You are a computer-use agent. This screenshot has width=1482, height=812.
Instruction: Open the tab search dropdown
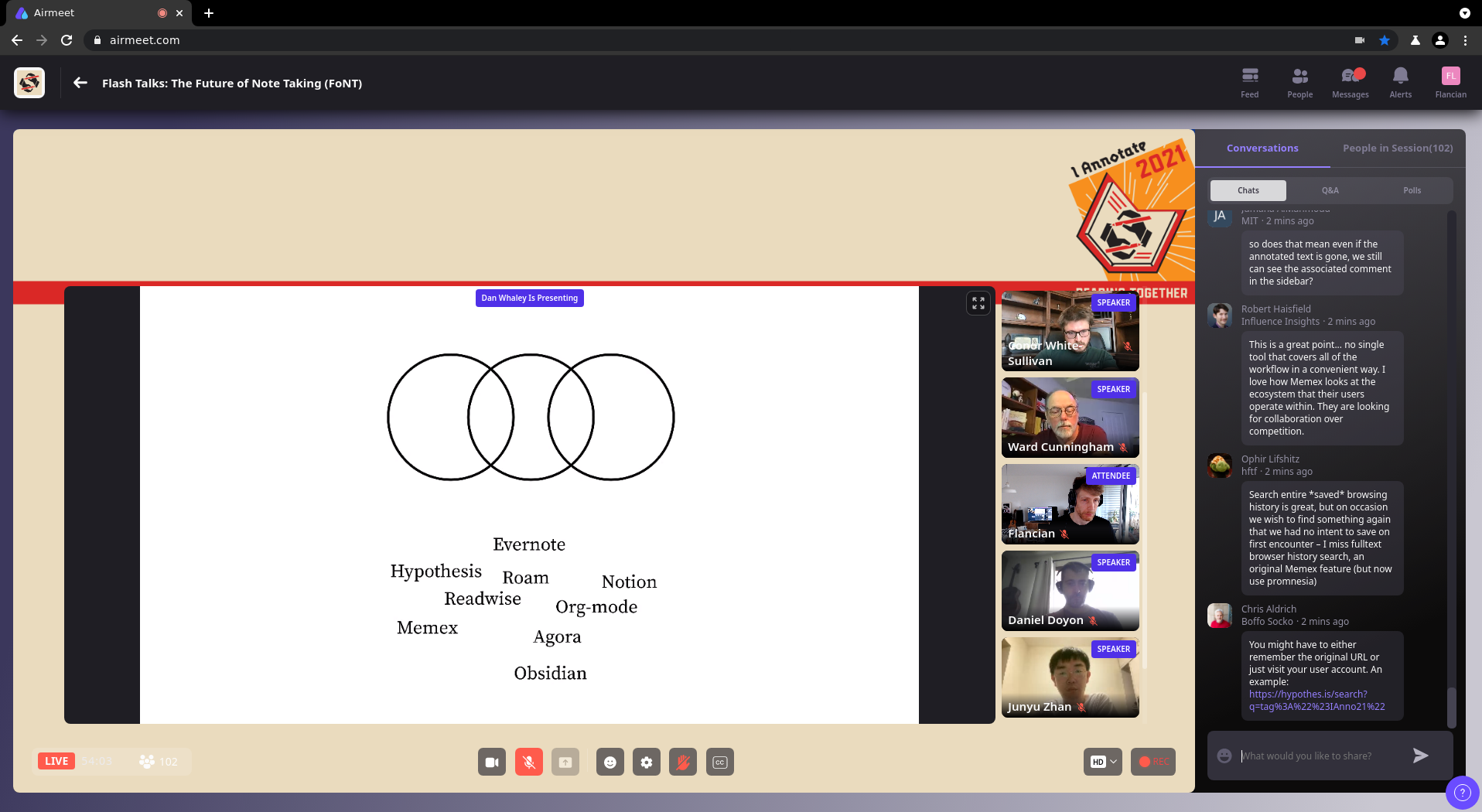[x=1465, y=13]
